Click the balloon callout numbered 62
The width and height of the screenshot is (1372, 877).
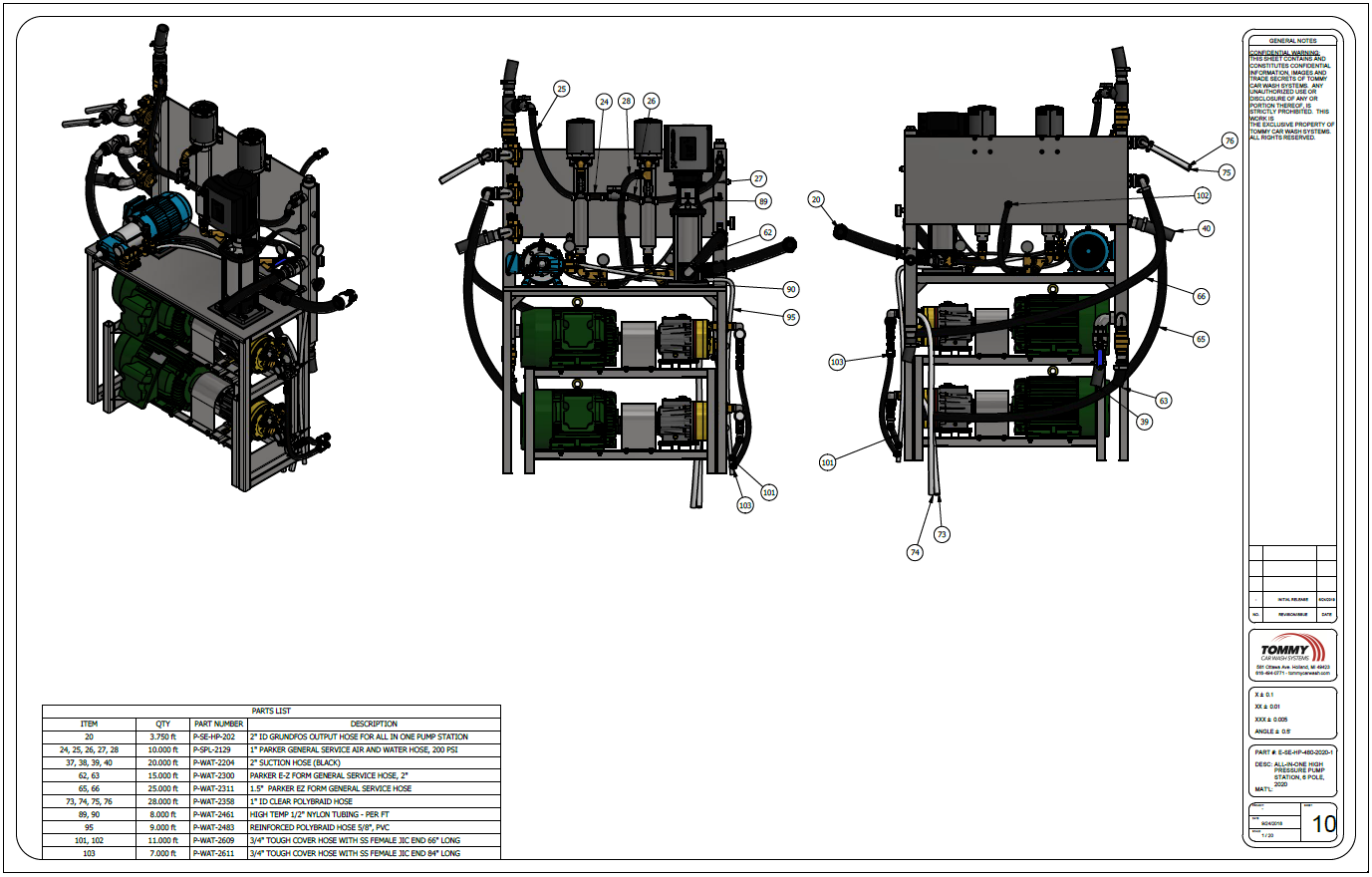pos(767,232)
